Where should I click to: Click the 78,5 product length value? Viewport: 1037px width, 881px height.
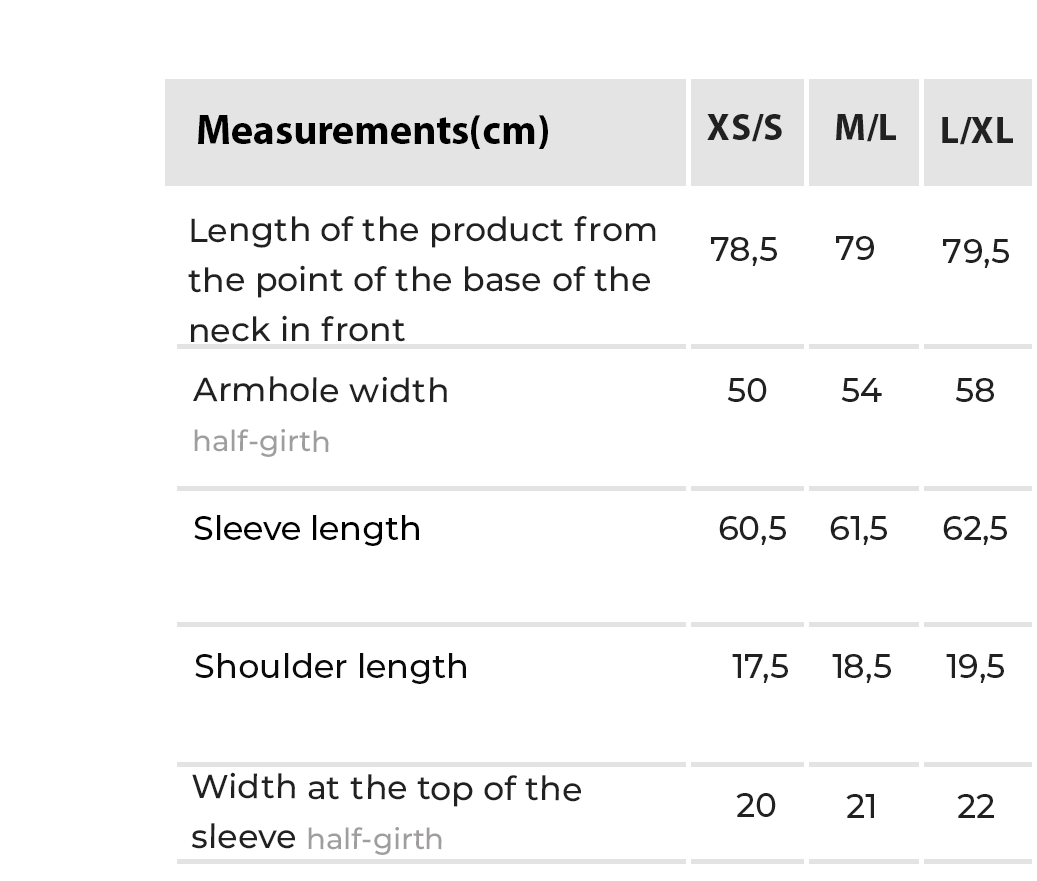[744, 249]
